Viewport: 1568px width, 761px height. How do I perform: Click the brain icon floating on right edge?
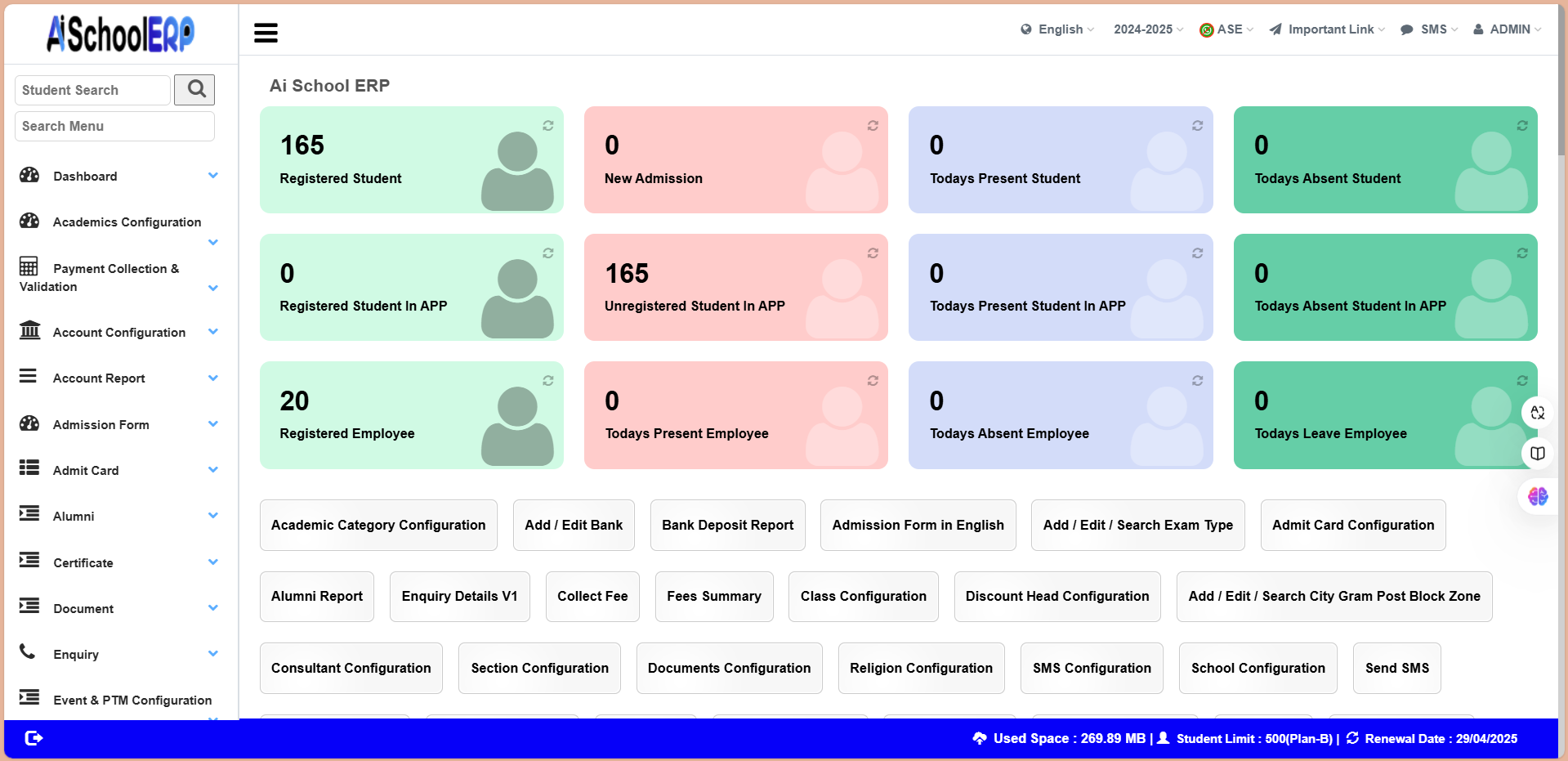[x=1538, y=496]
